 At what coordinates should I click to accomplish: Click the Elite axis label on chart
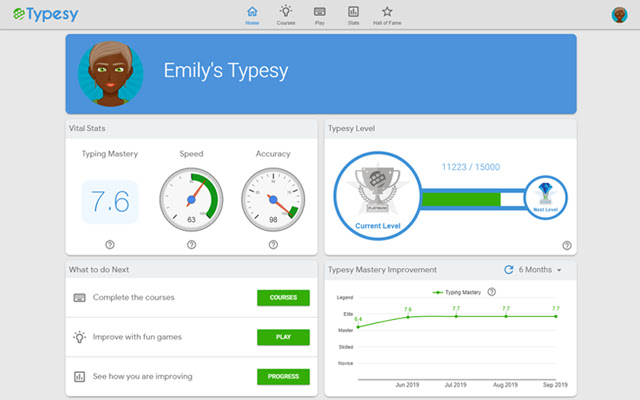click(348, 314)
